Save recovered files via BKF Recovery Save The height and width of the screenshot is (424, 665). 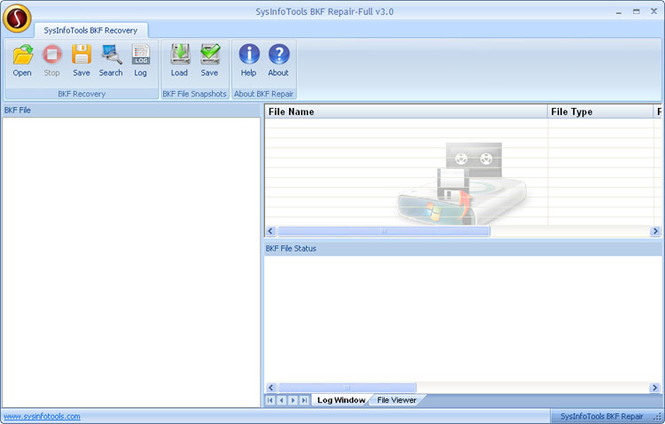coord(81,61)
